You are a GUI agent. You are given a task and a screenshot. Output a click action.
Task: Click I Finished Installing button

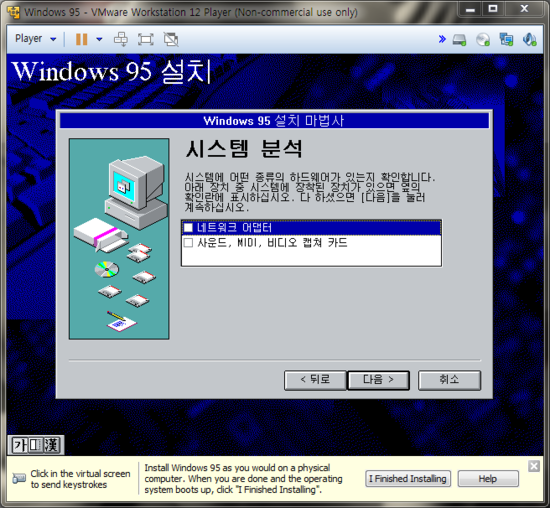[x=408, y=479]
